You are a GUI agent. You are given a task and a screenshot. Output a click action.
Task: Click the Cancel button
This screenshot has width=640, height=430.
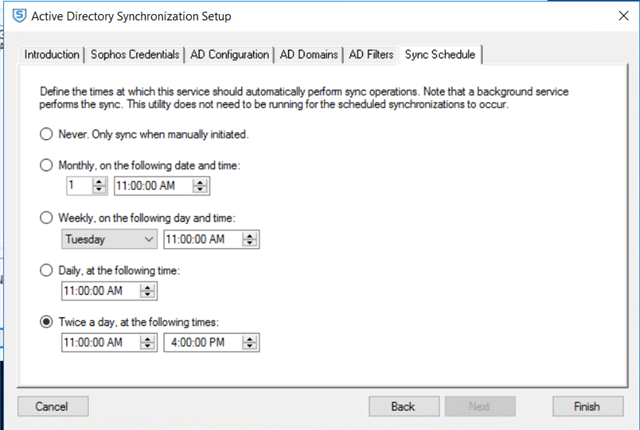point(53,406)
